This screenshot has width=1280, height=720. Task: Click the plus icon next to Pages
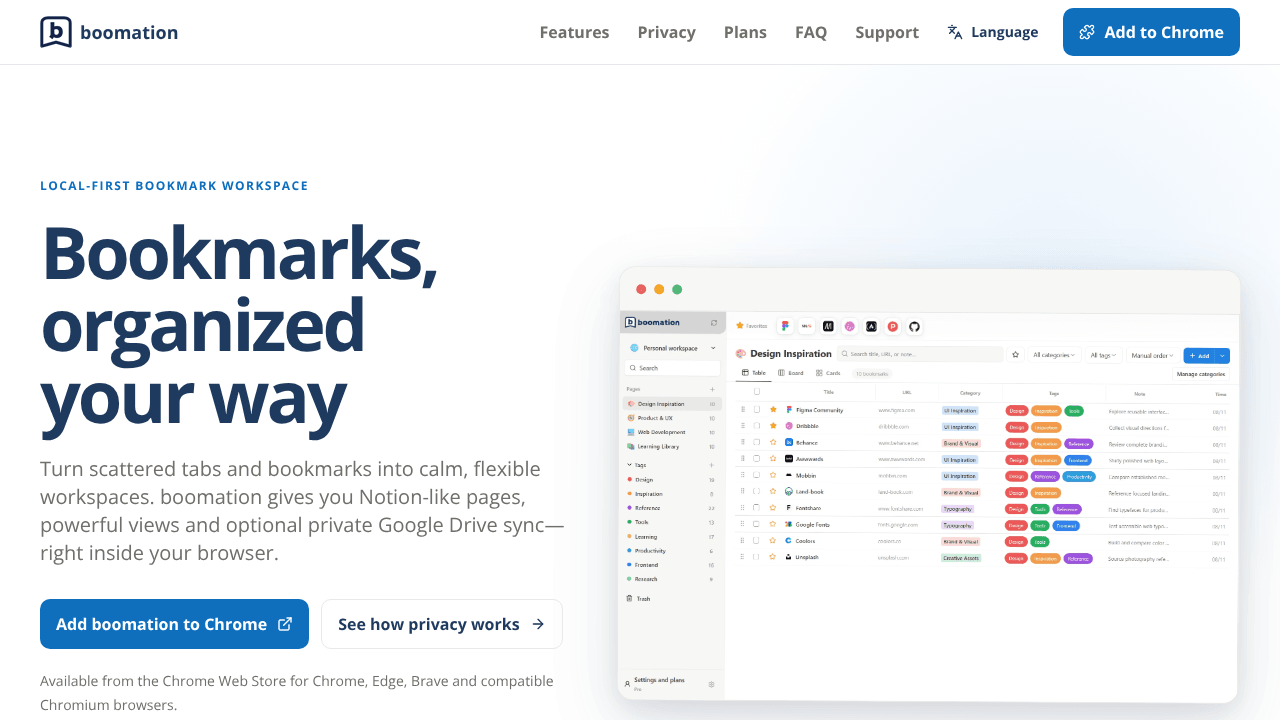[x=712, y=389]
